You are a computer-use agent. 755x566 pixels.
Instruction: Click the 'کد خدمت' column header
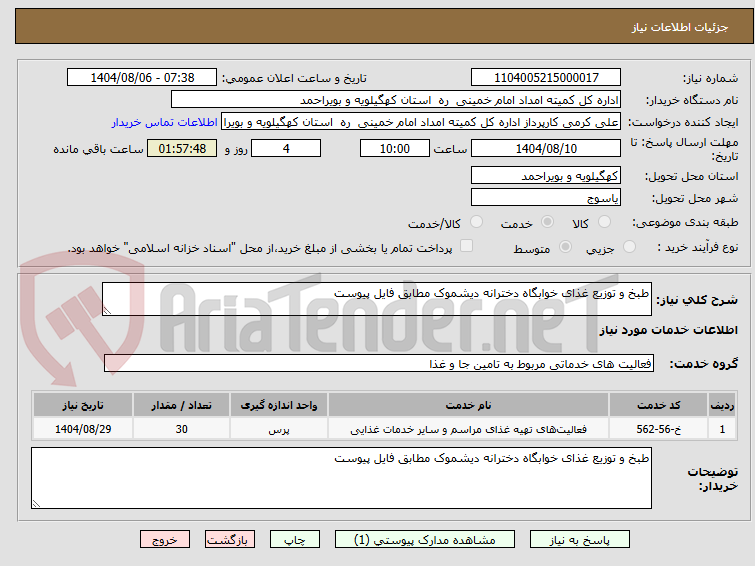tap(658, 405)
